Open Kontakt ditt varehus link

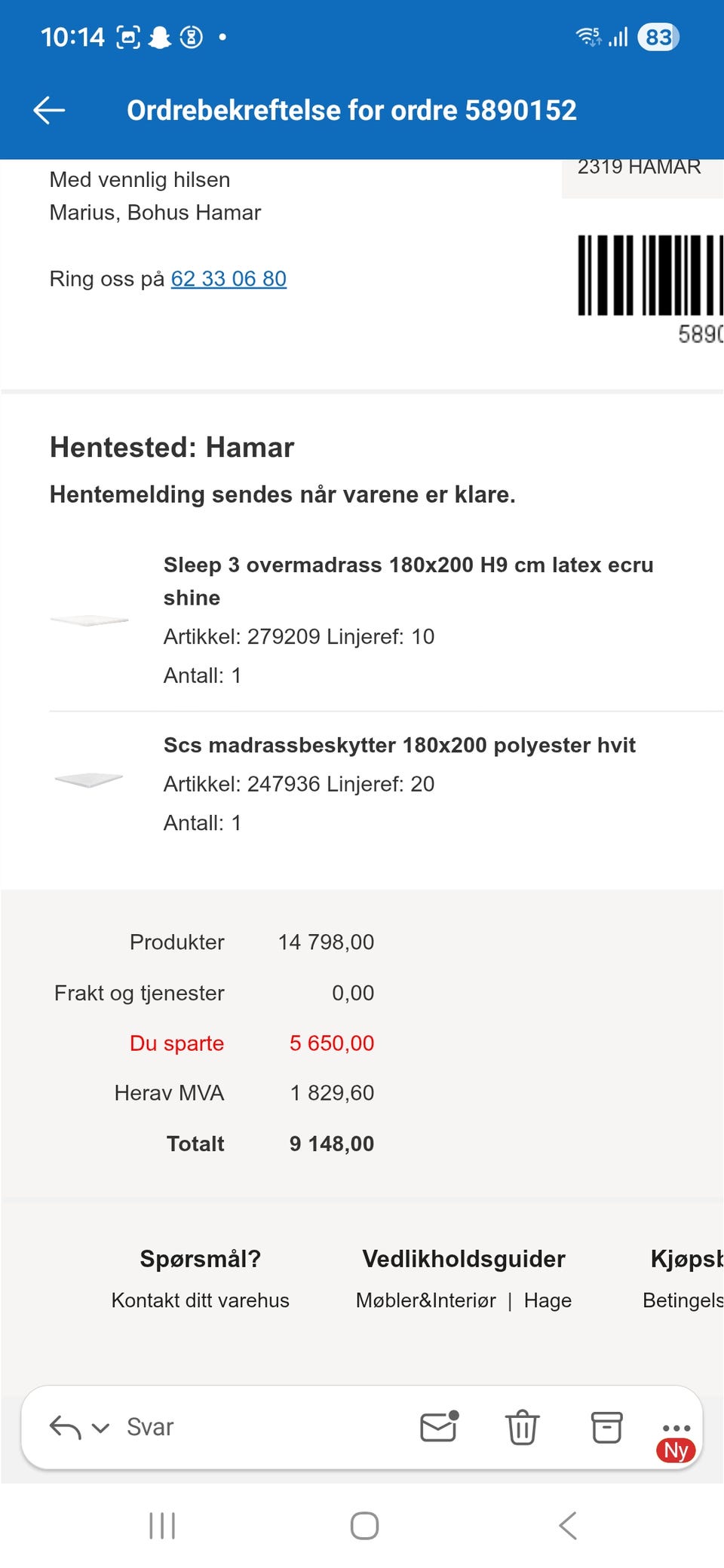[201, 1300]
